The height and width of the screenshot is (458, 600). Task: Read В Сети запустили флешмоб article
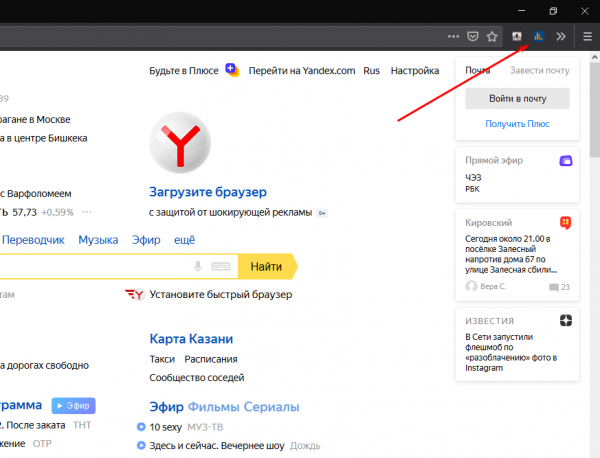point(511,352)
